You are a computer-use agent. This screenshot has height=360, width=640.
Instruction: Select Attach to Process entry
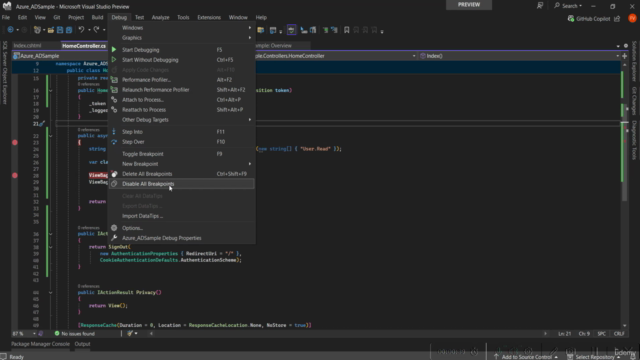[182, 100]
